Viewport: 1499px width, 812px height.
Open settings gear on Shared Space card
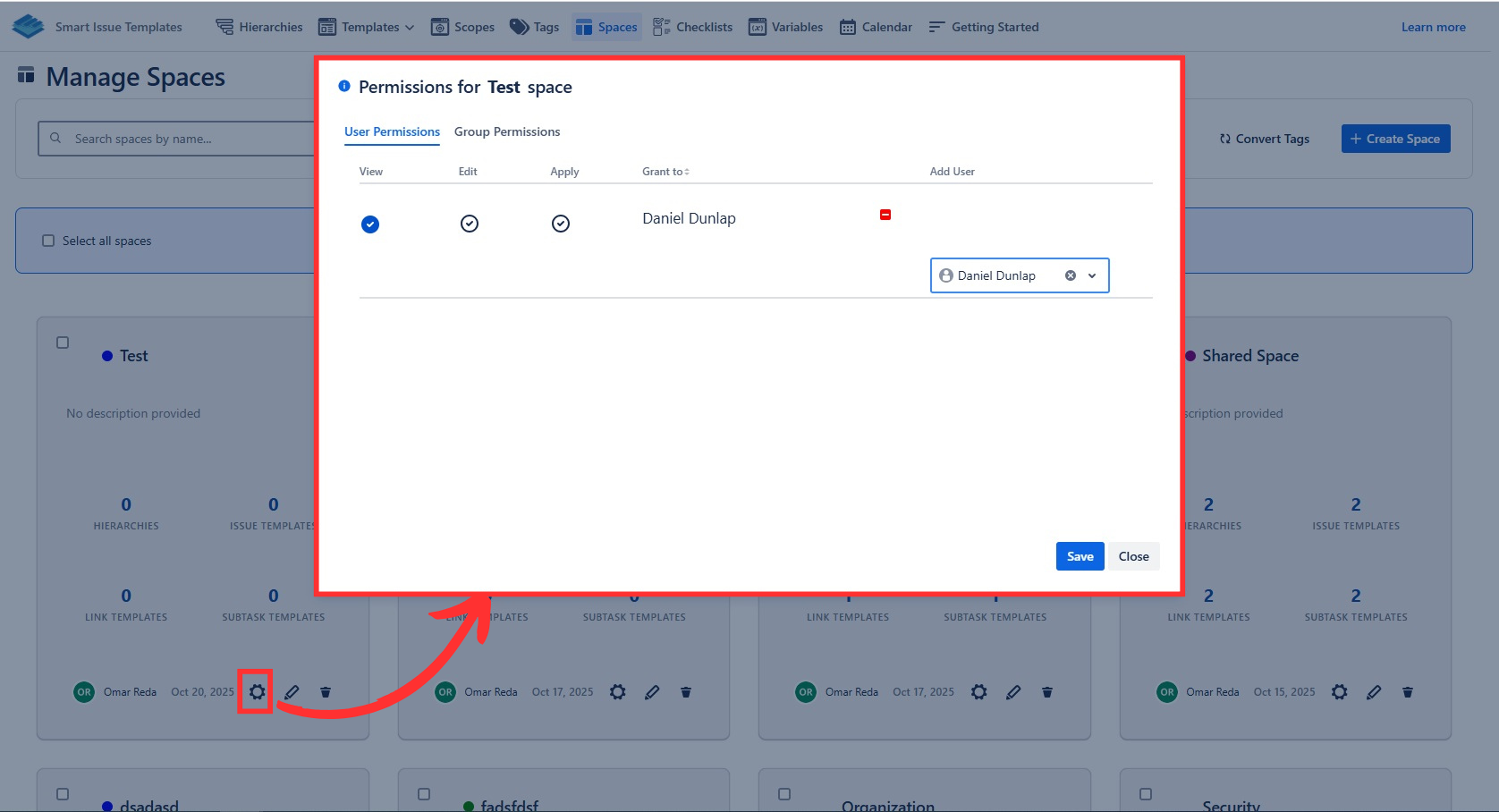(x=1339, y=692)
